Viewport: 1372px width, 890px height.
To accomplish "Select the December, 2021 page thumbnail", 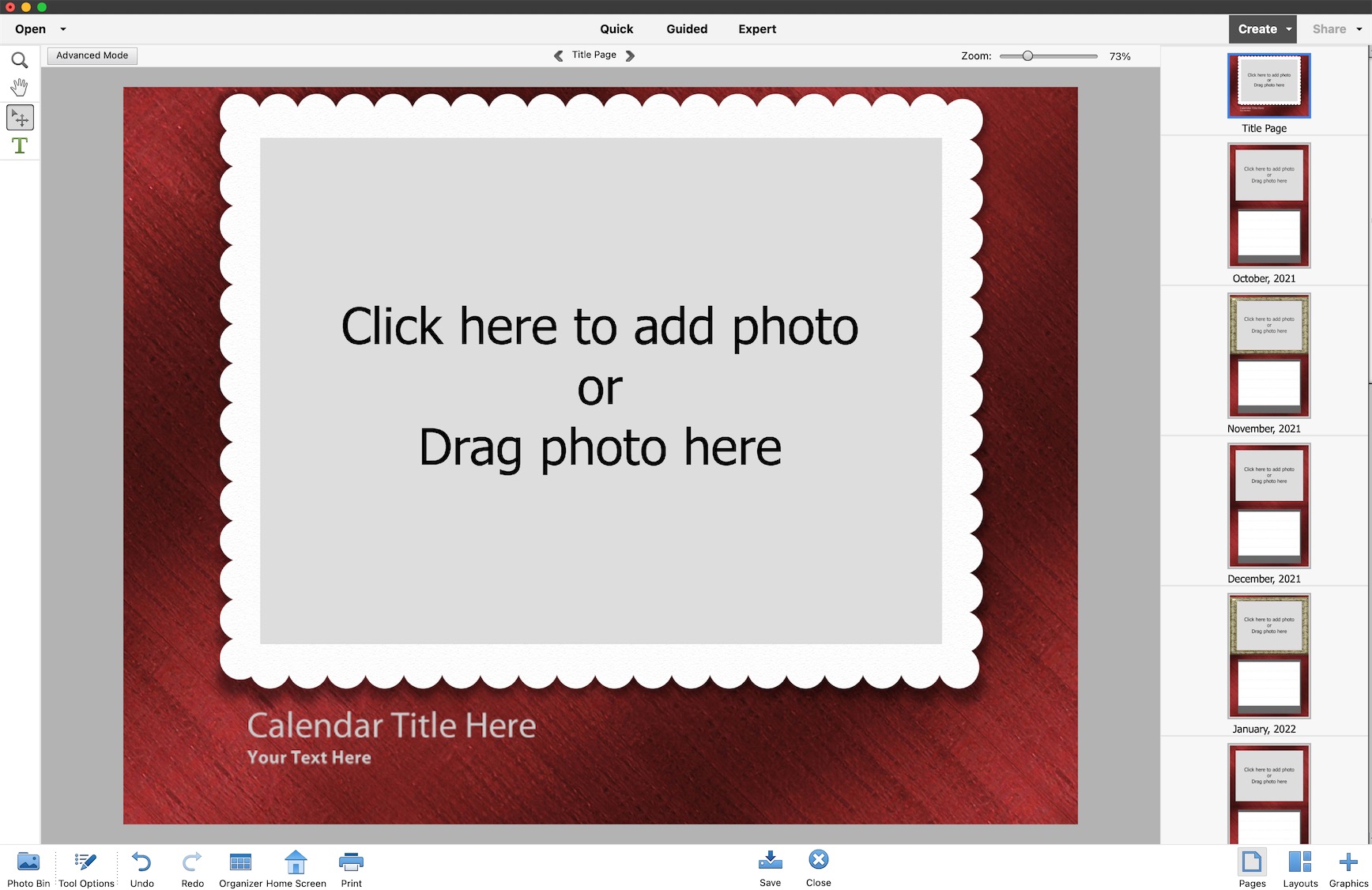I will 1268,506.
